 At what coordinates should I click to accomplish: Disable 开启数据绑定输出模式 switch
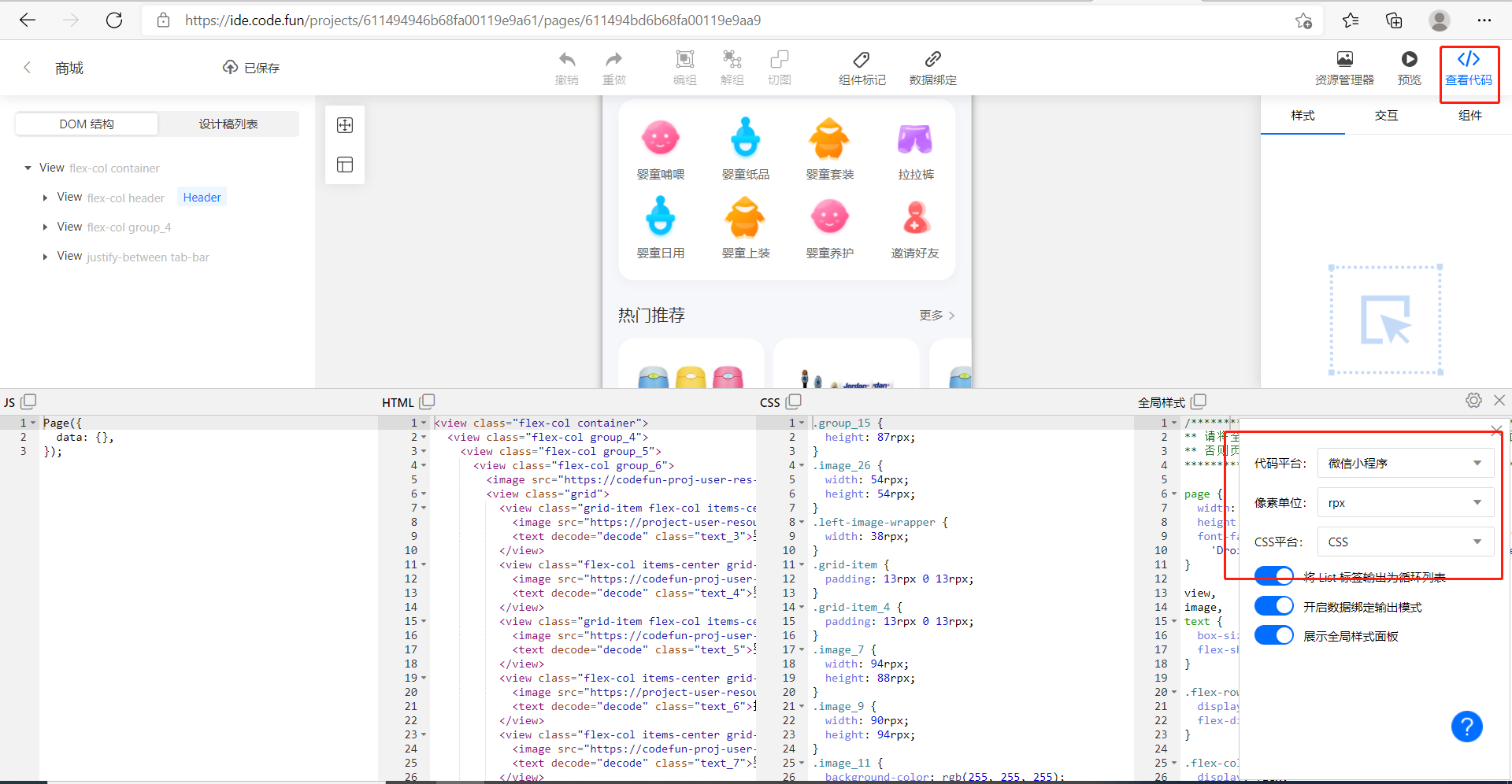tap(1273, 605)
